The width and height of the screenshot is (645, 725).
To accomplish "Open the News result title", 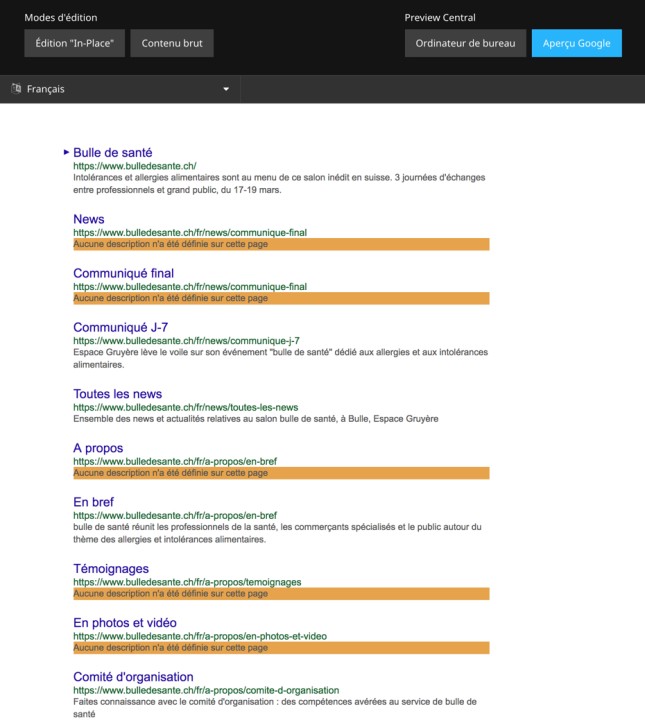I will [x=89, y=219].
